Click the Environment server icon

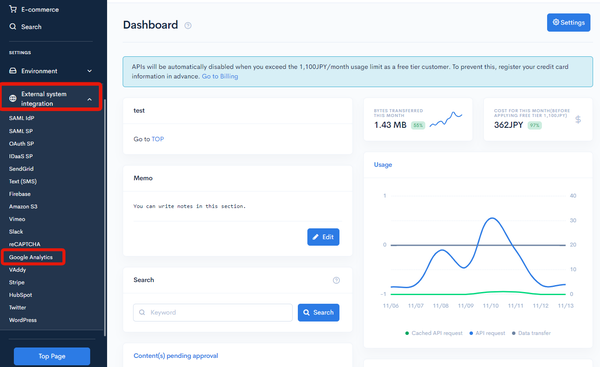(13, 71)
